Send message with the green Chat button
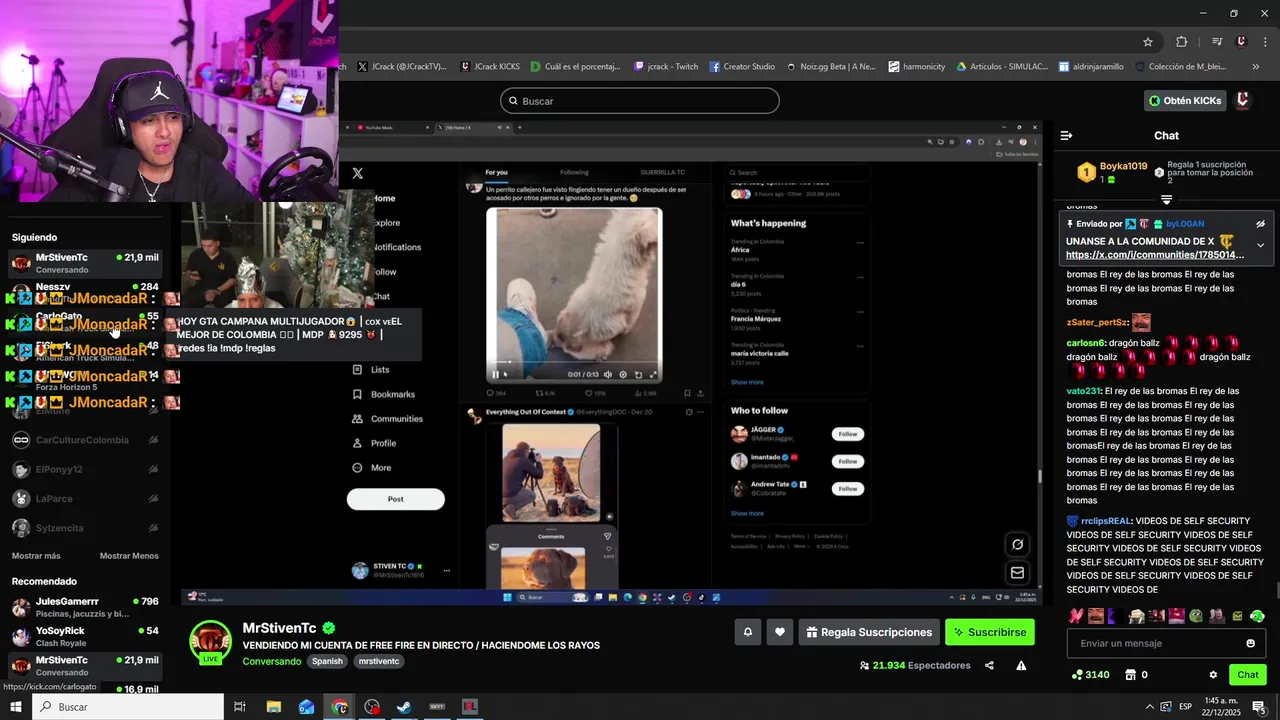 (1247, 675)
